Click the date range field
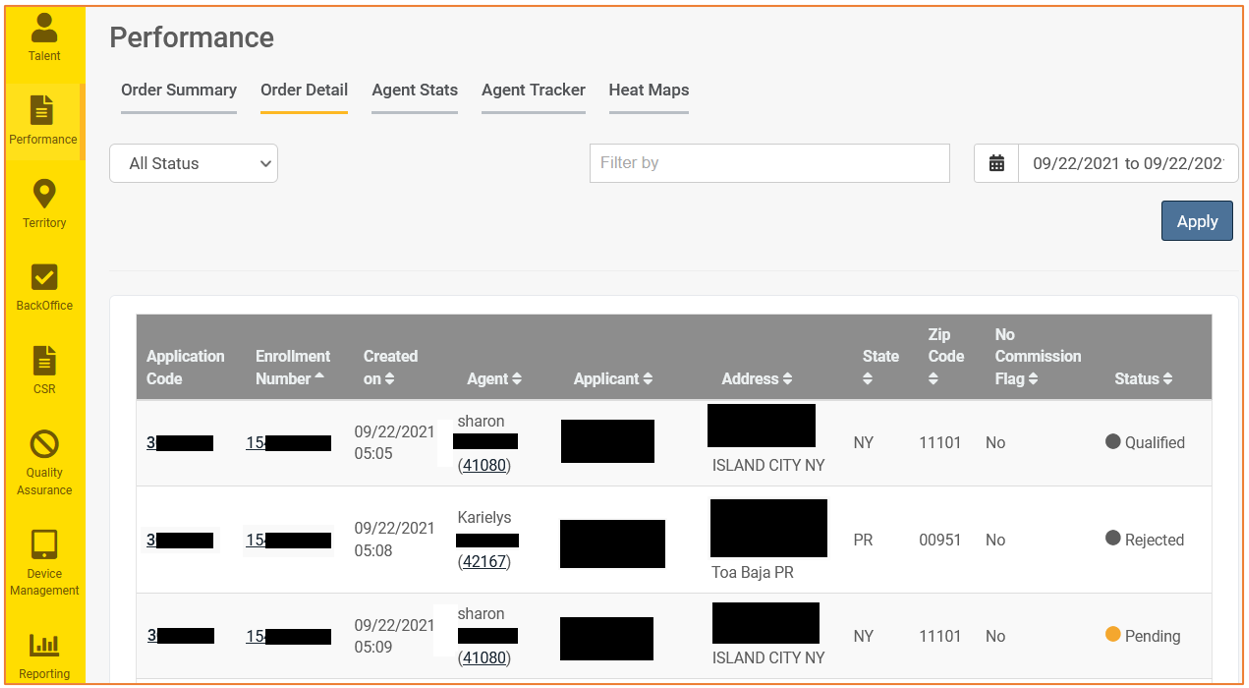Viewport: 1249px width, 688px height. click(x=1128, y=163)
